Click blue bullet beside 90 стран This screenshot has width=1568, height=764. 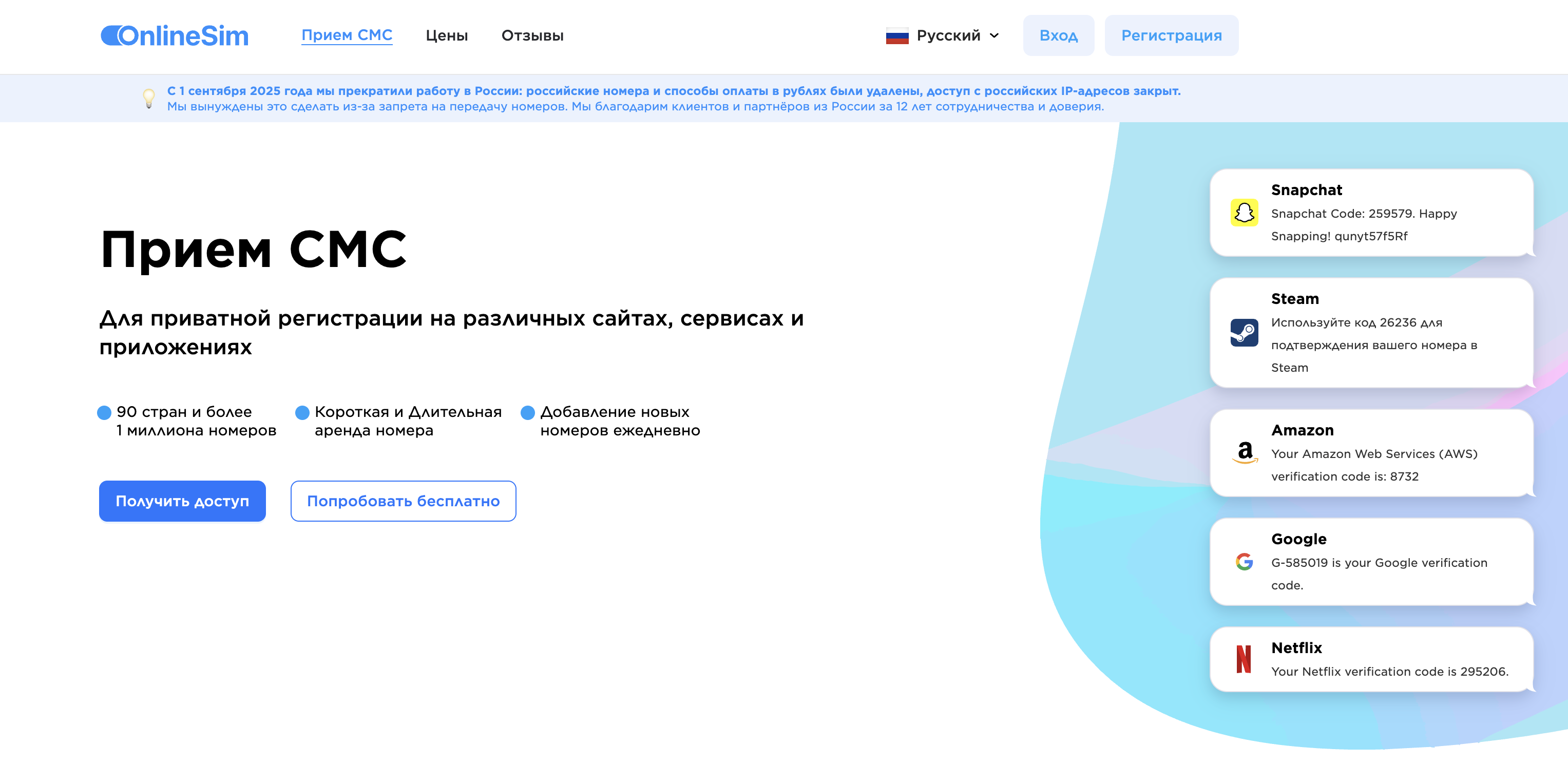pyautogui.click(x=104, y=412)
